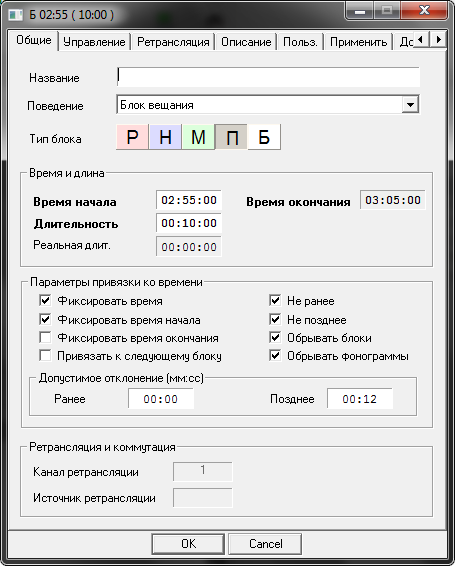Enable Фиксировать время окончания
The width and height of the screenshot is (455, 566).
[45, 338]
